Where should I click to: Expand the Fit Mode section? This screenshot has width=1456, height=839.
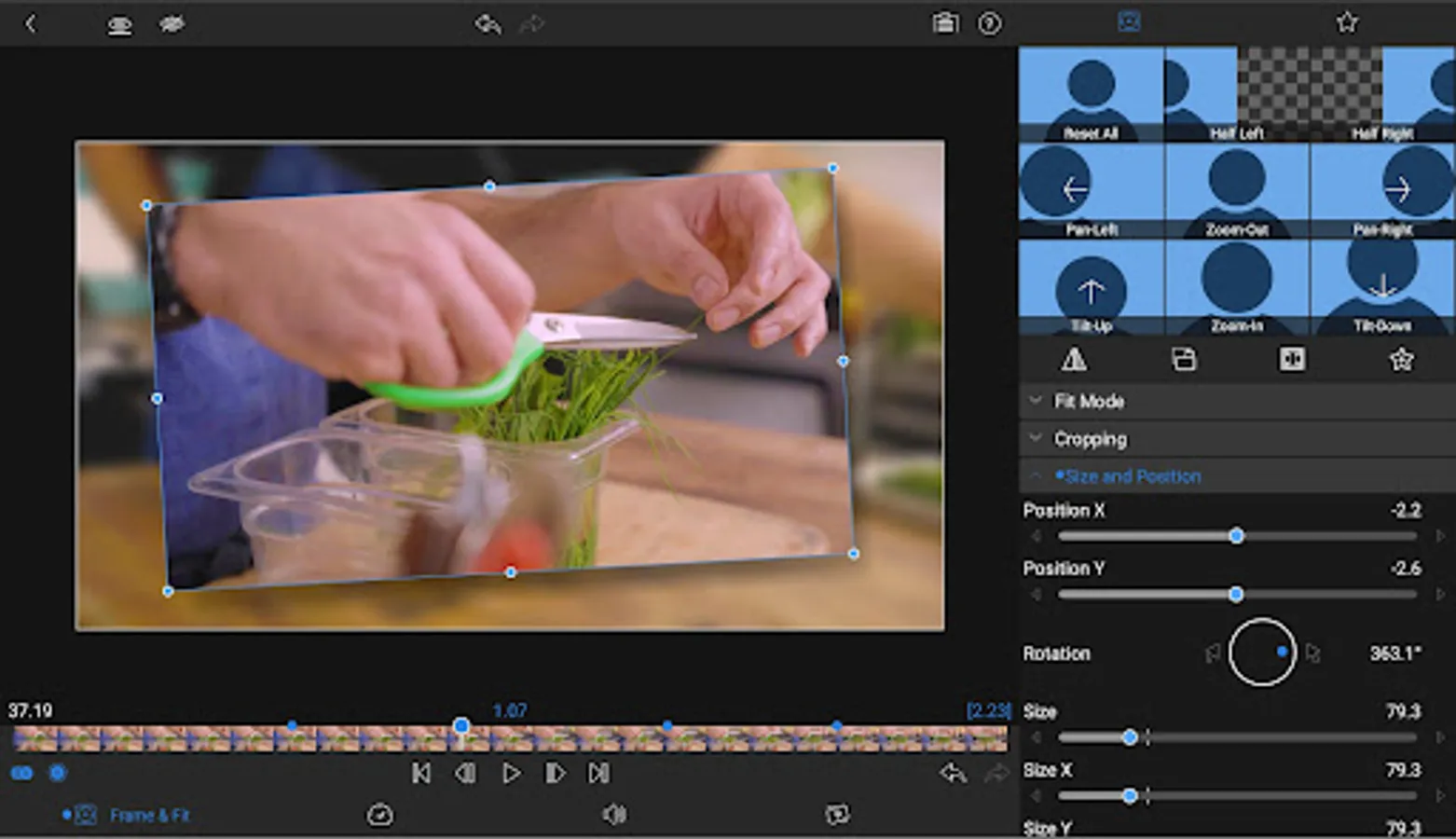pos(1089,402)
